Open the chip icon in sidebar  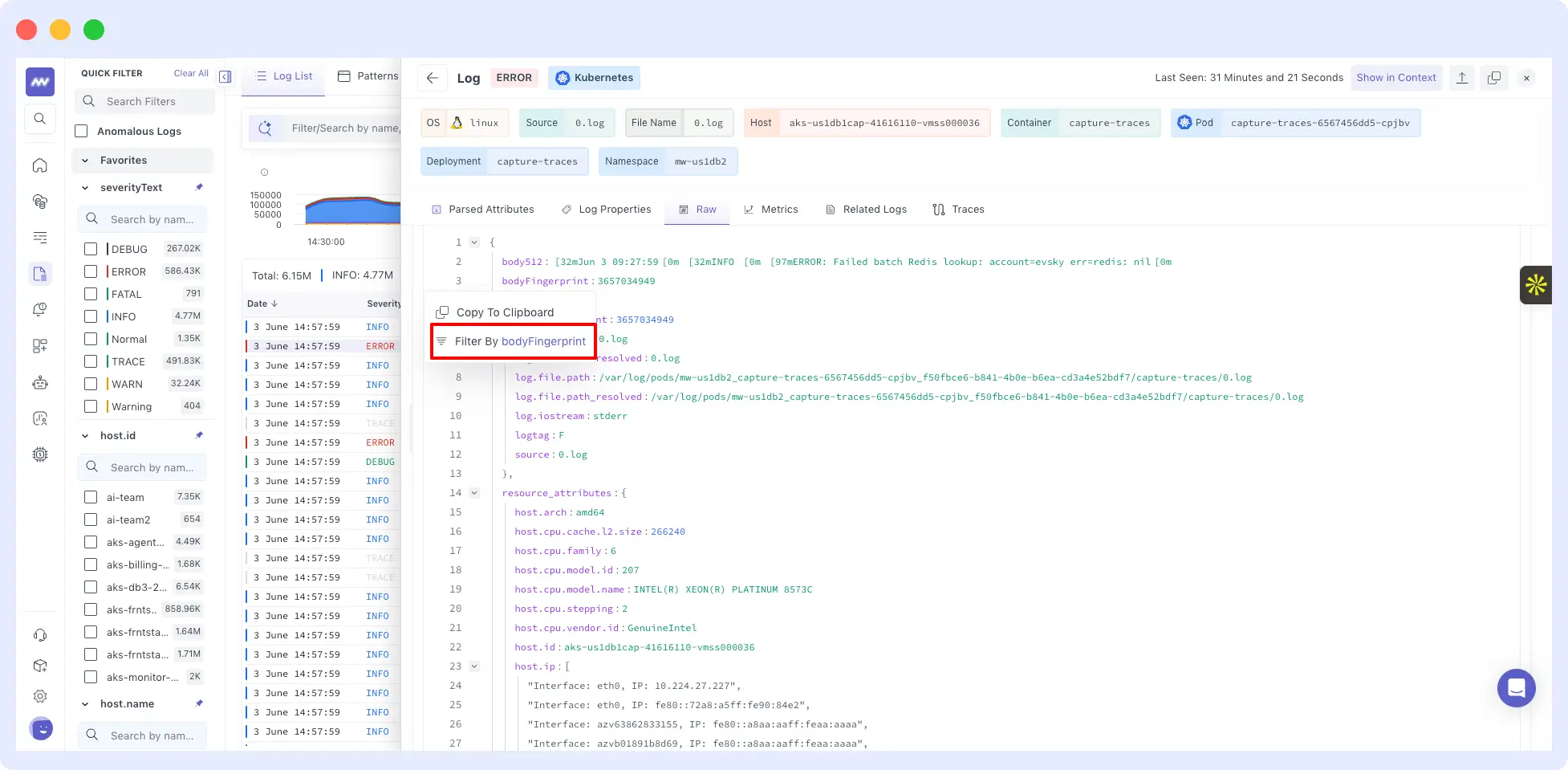tap(40, 454)
